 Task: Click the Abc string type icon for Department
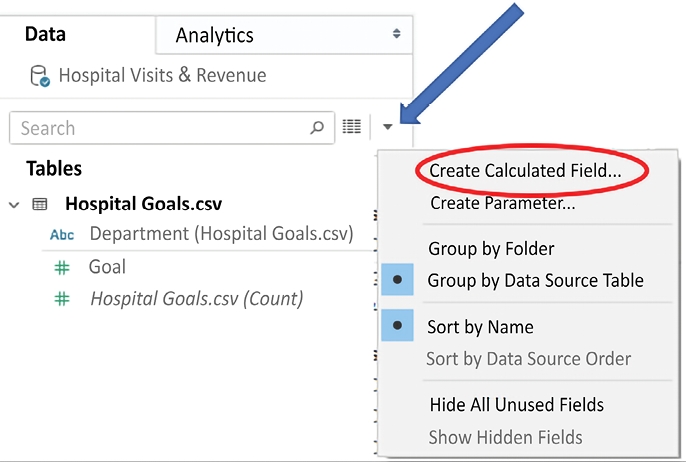point(62,236)
